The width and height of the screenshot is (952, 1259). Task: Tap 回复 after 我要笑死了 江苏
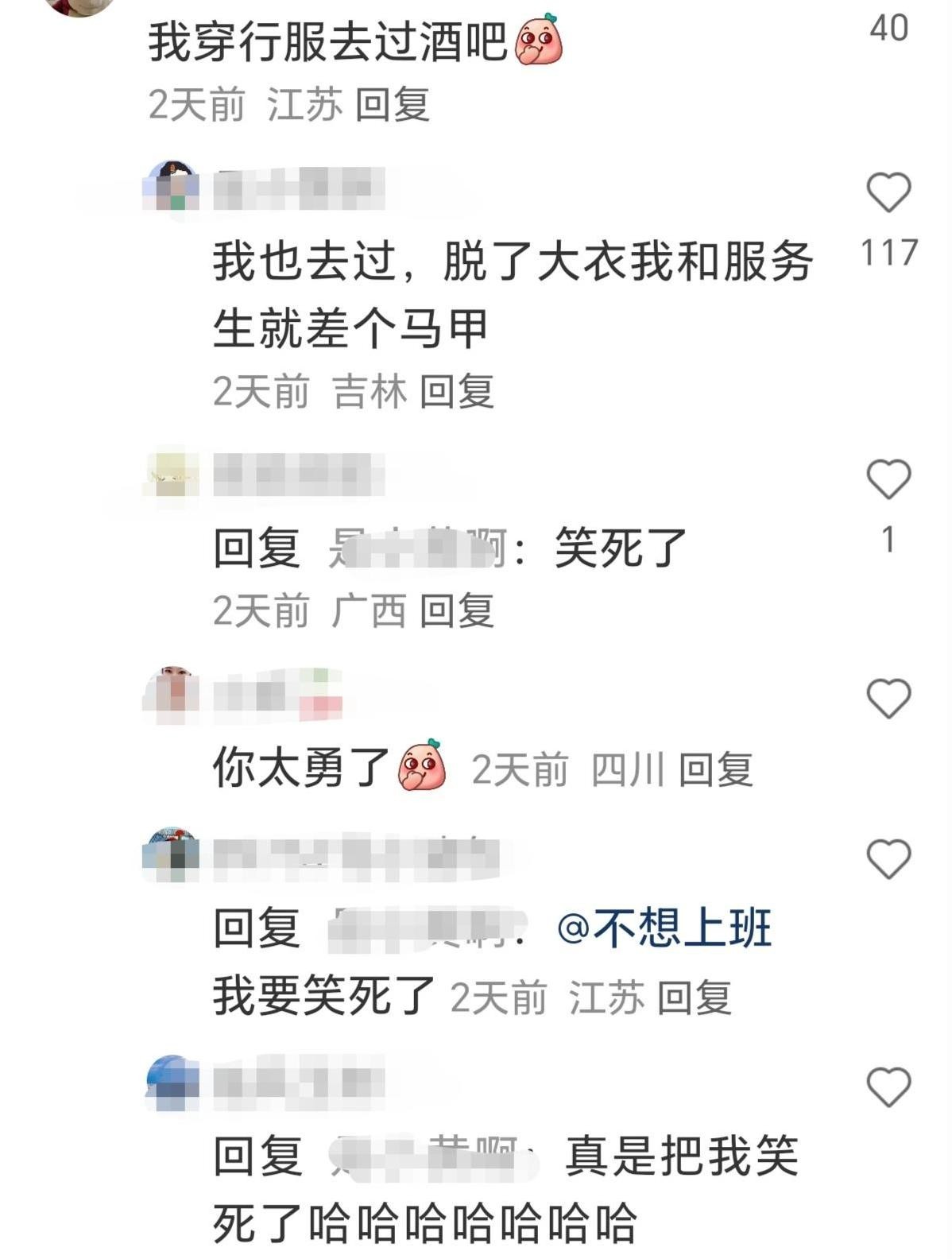point(694,998)
